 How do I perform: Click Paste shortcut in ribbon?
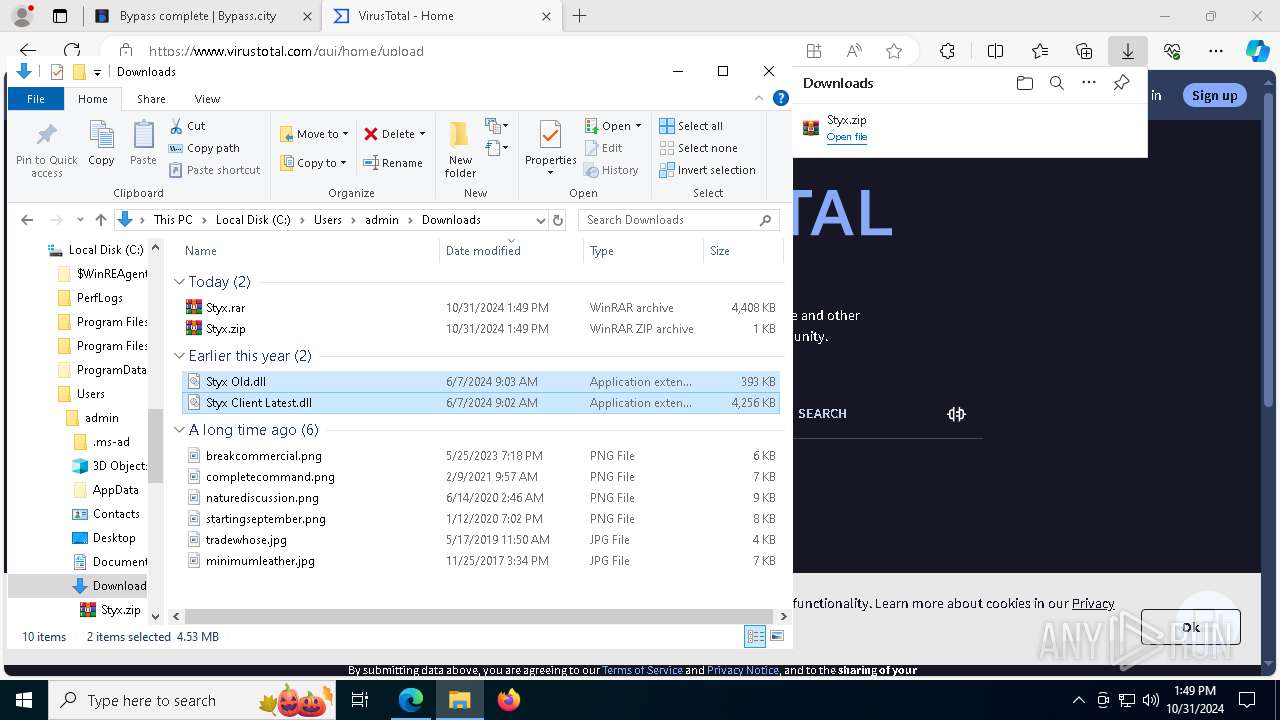[x=214, y=170]
